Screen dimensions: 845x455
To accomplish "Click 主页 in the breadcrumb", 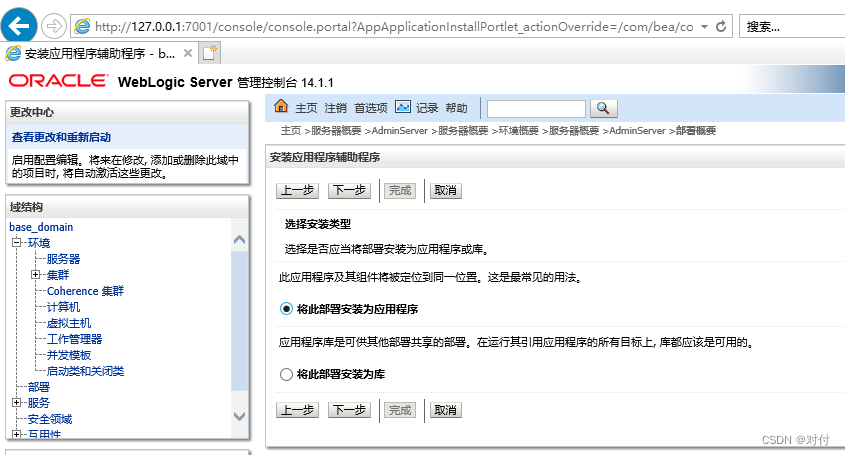I will pos(290,130).
